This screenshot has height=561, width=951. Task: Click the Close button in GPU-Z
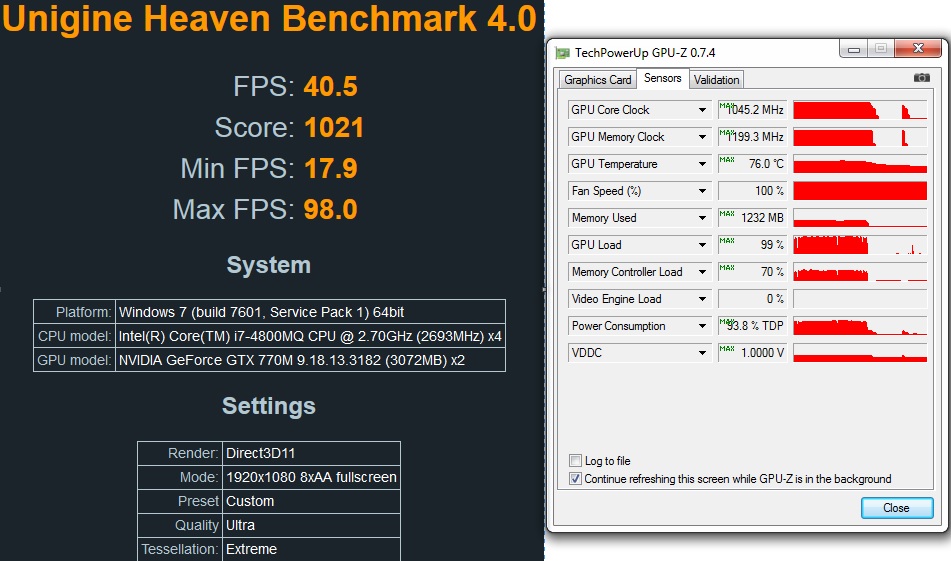click(x=896, y=508)
